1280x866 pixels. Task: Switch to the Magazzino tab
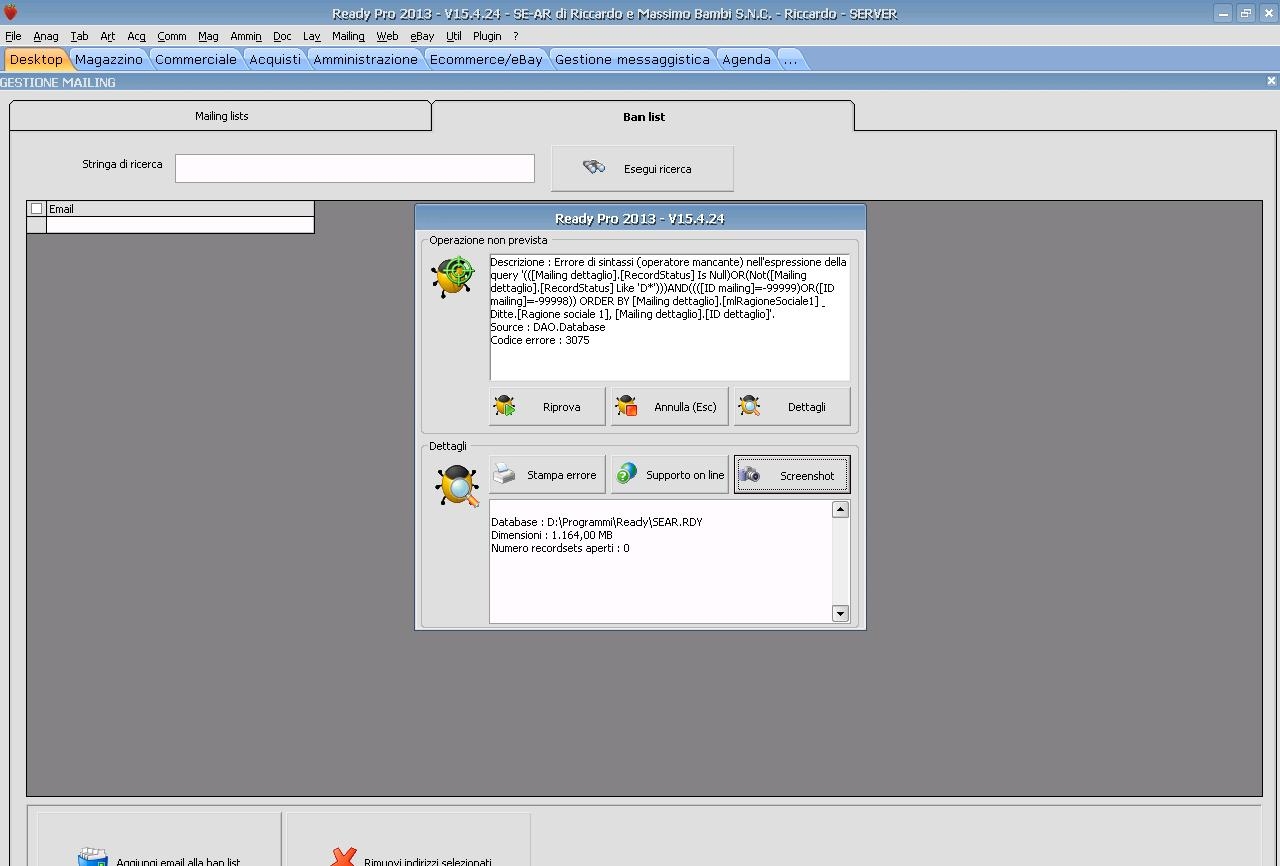tap(109, 59)
